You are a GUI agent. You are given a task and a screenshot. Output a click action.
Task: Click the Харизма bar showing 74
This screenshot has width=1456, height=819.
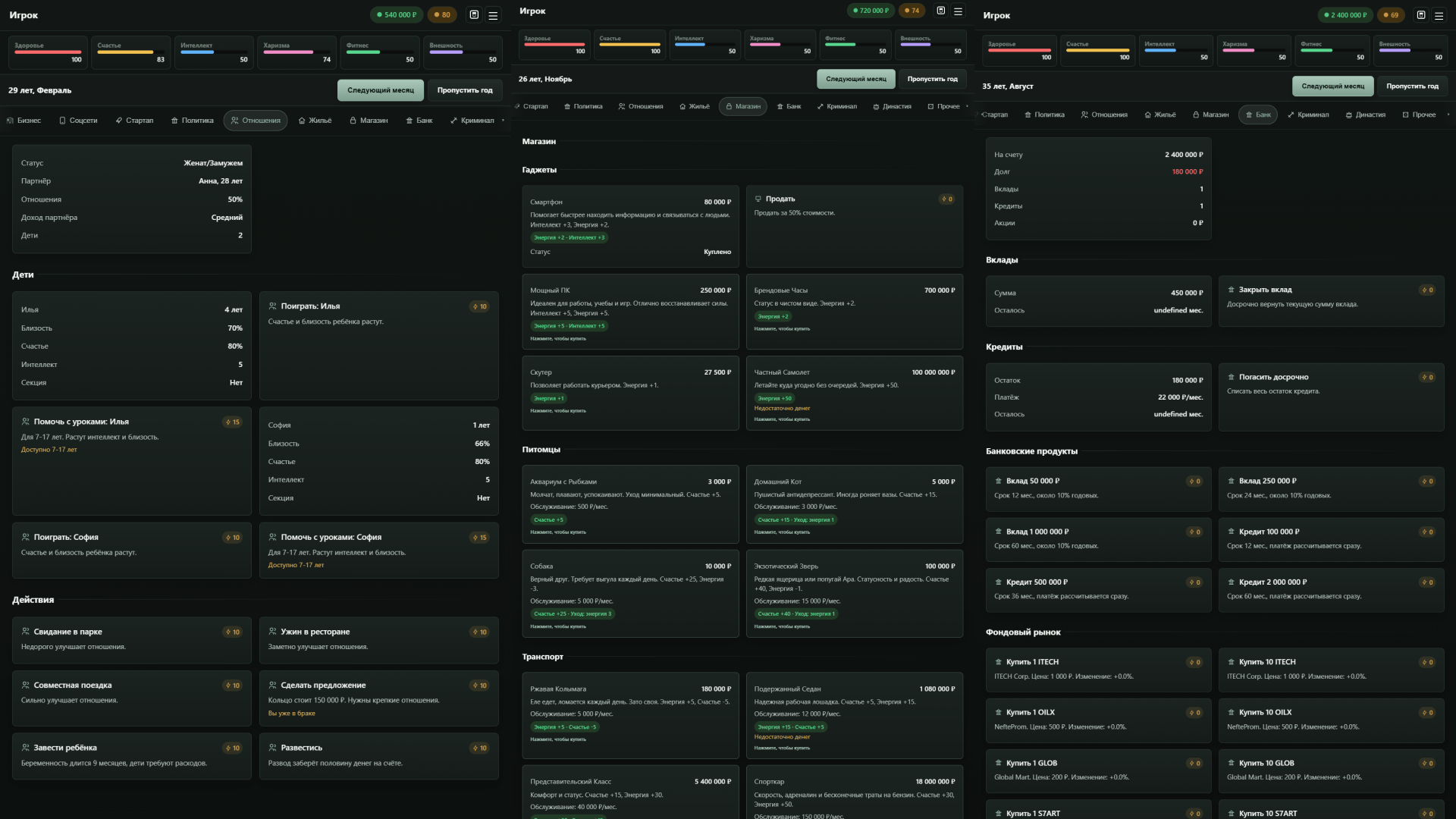[297, 52]
